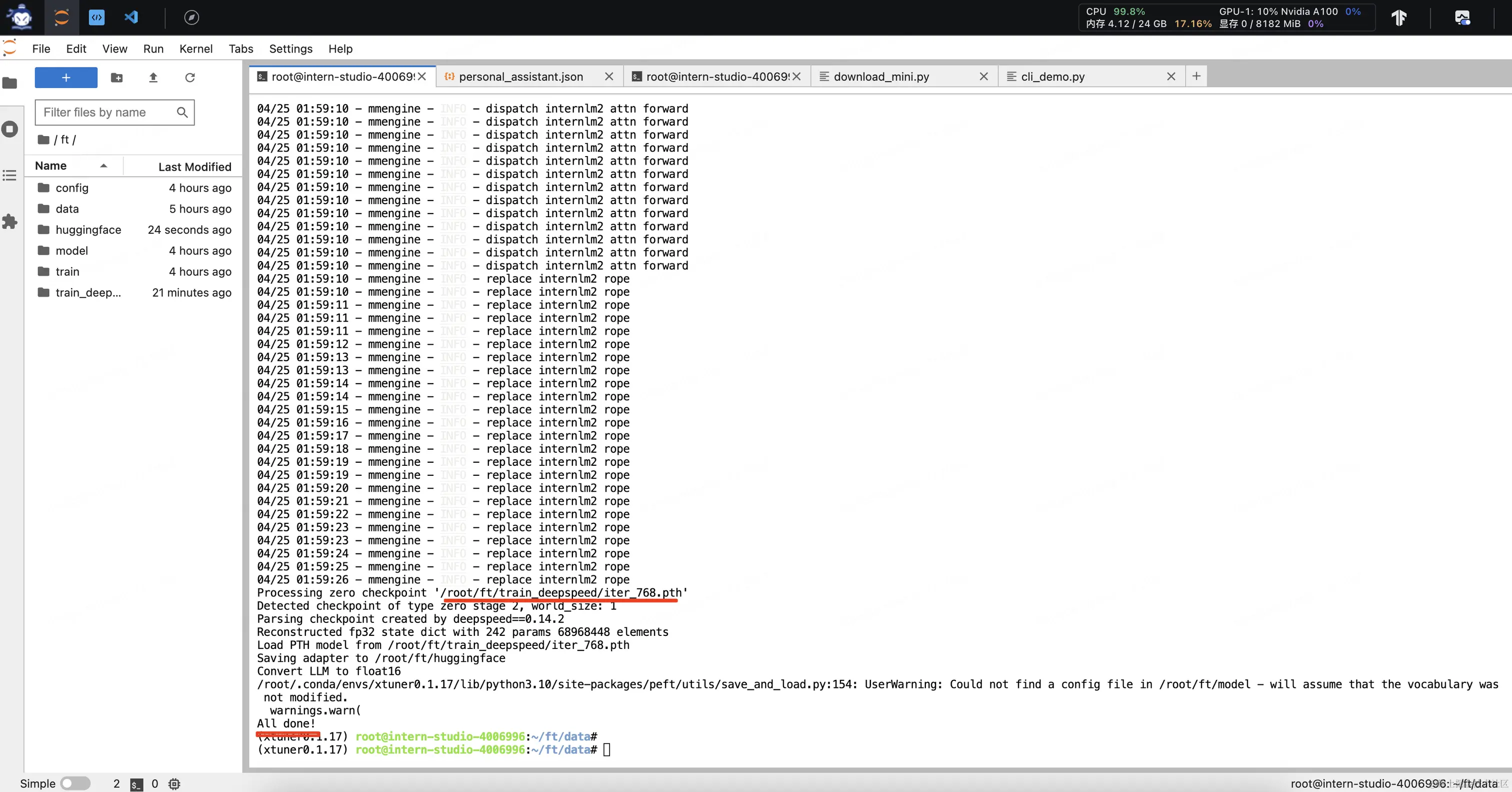
Task: Refresh the file browser list
Action: (x=189, y=78)
